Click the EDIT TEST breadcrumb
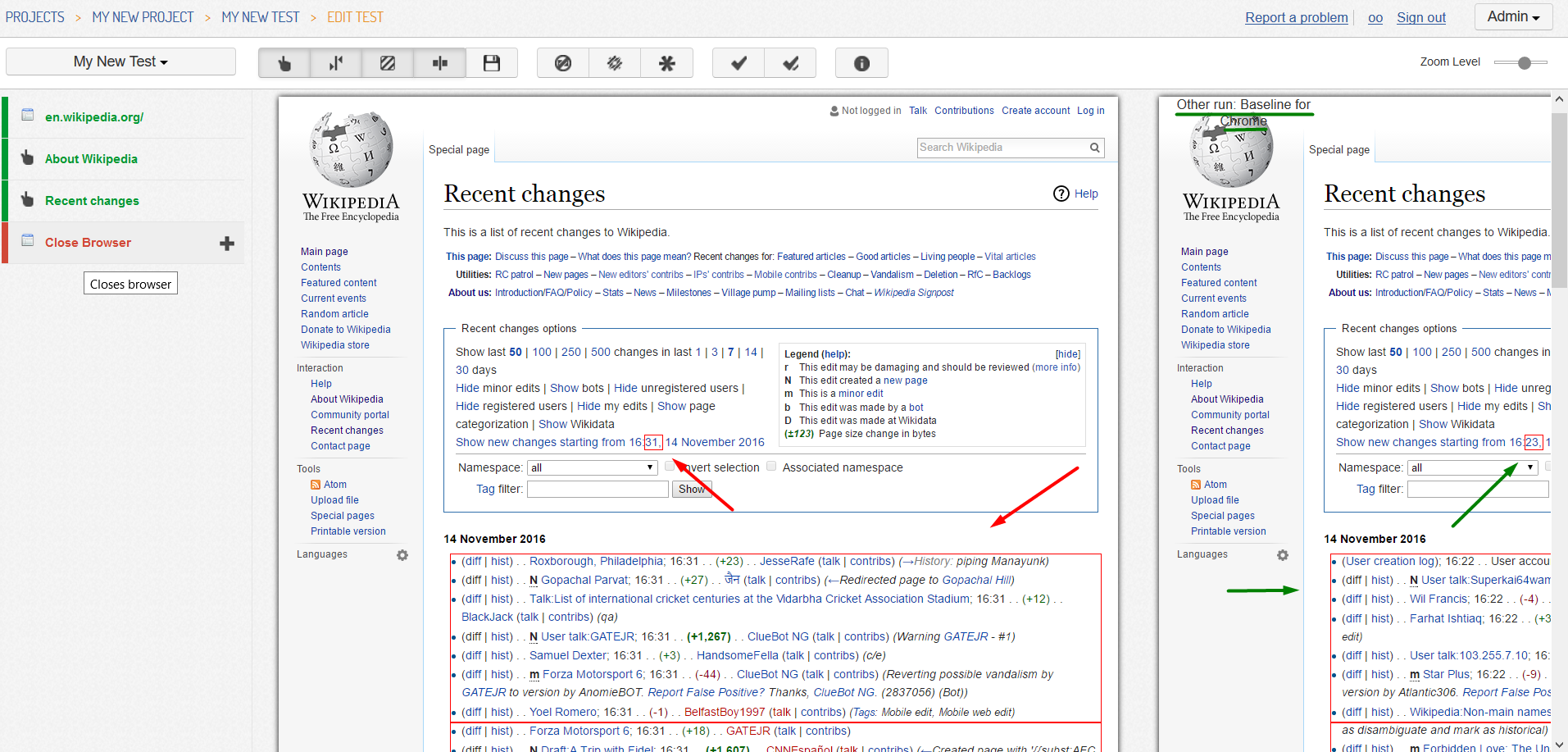This screenshot has height=752, width=1568. click(x=355, y=17)
